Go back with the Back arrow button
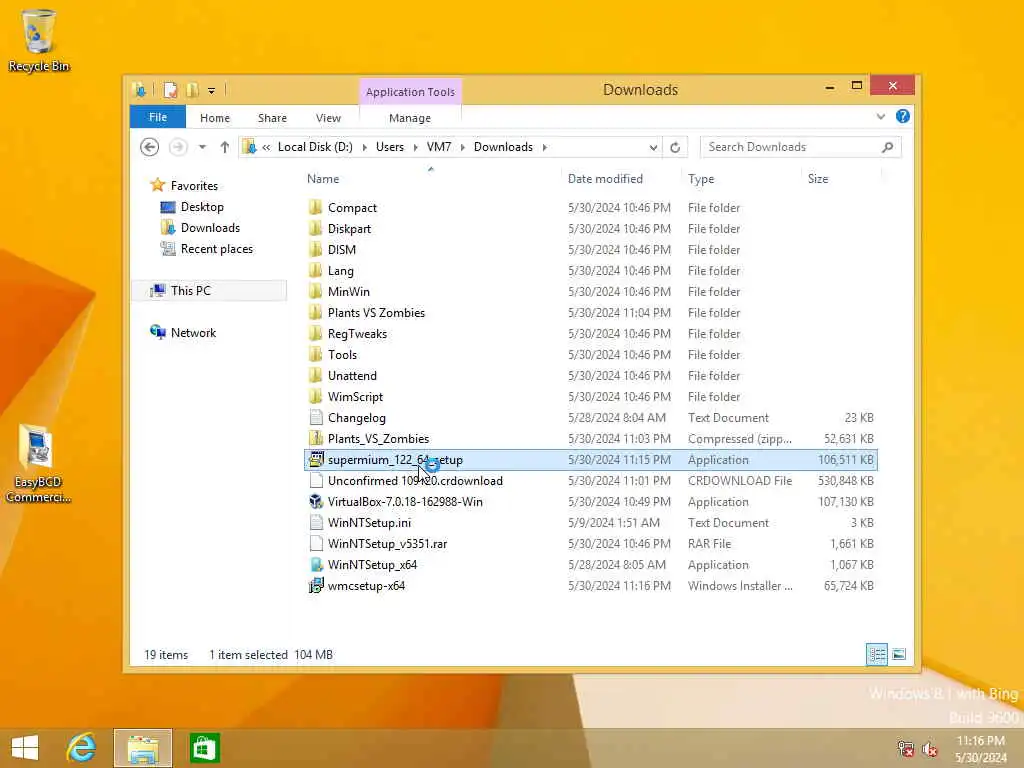 pos(150,147)
